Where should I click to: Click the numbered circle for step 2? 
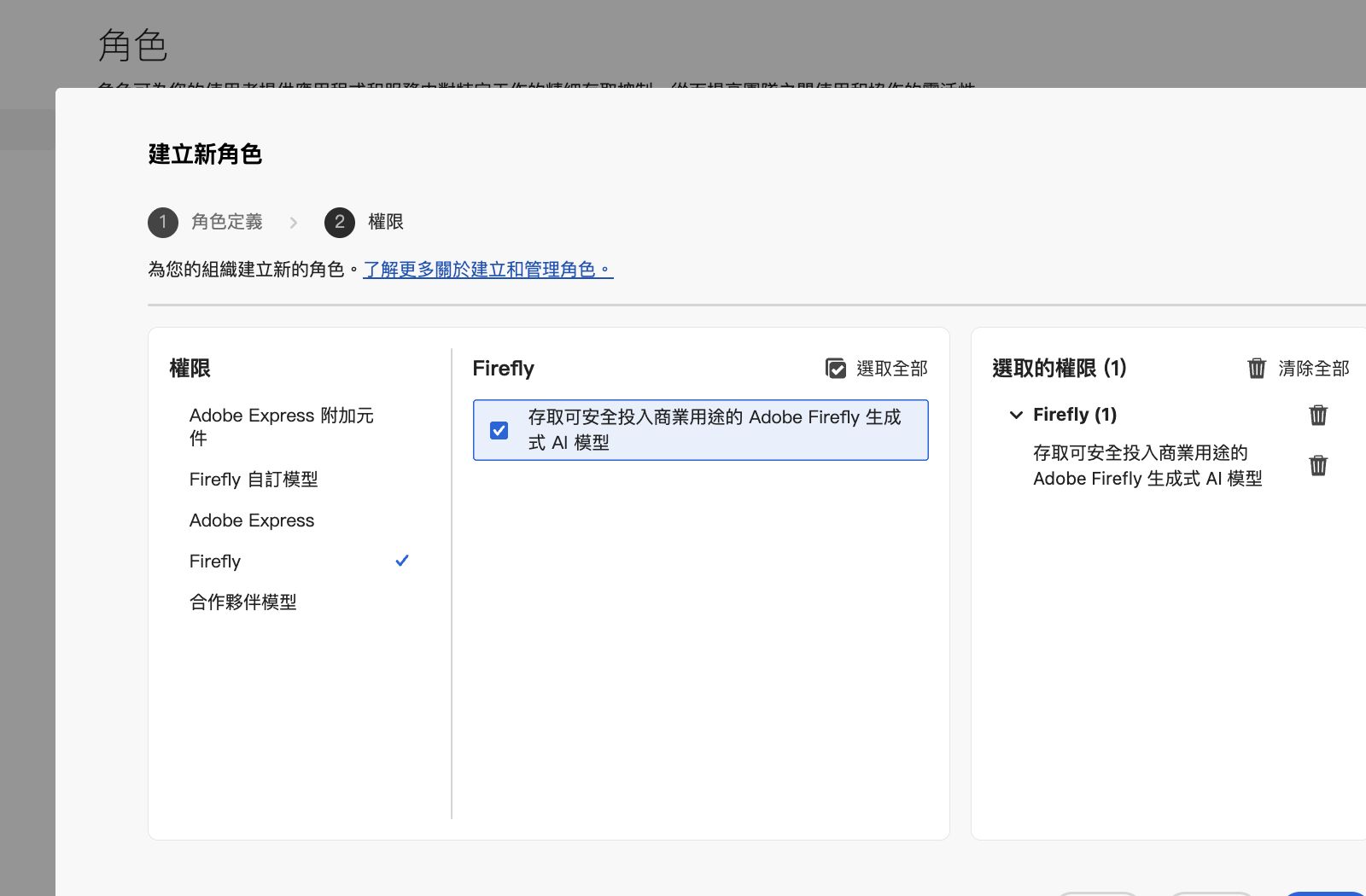(339, 223)
